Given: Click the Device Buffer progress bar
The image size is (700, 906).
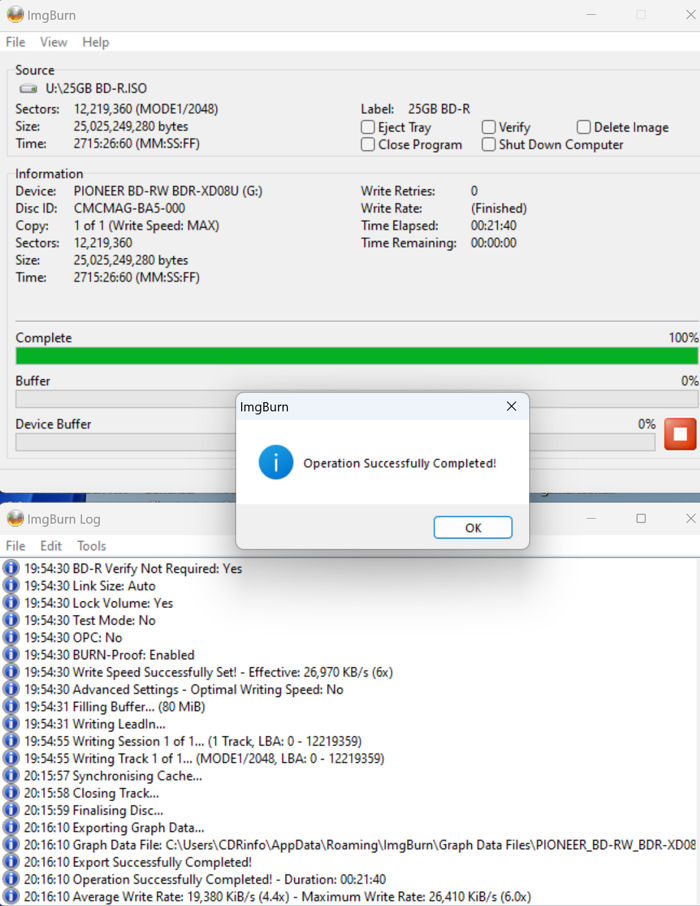Looking at the screenshot, I should pos(335,443).
